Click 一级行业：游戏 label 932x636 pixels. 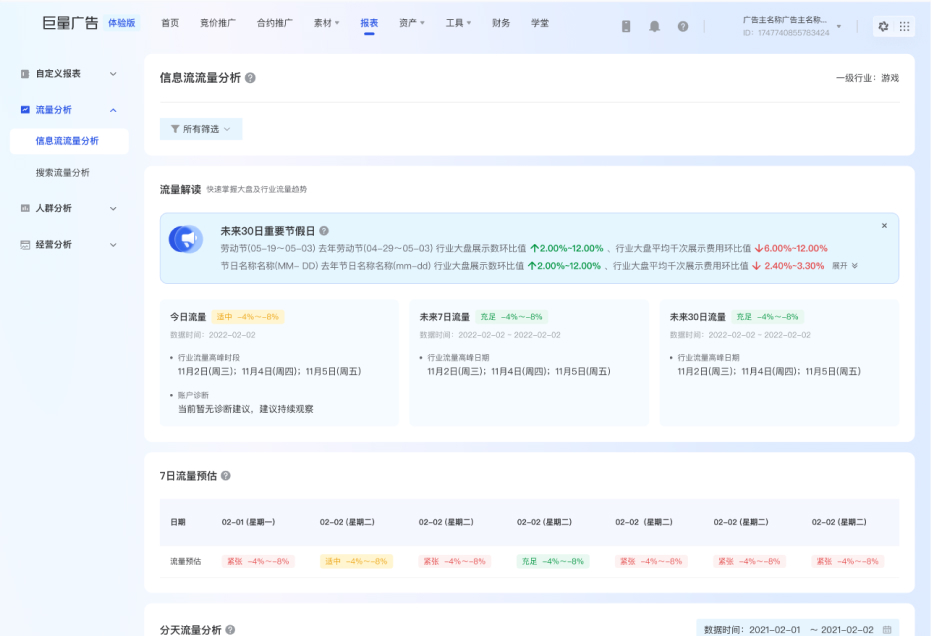[867, 78]
